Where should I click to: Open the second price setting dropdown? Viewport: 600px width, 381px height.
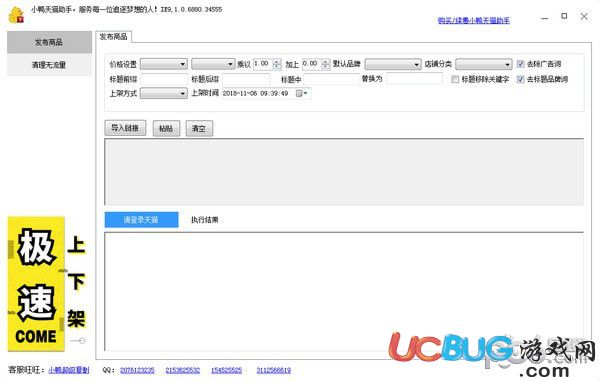(213, 64)
